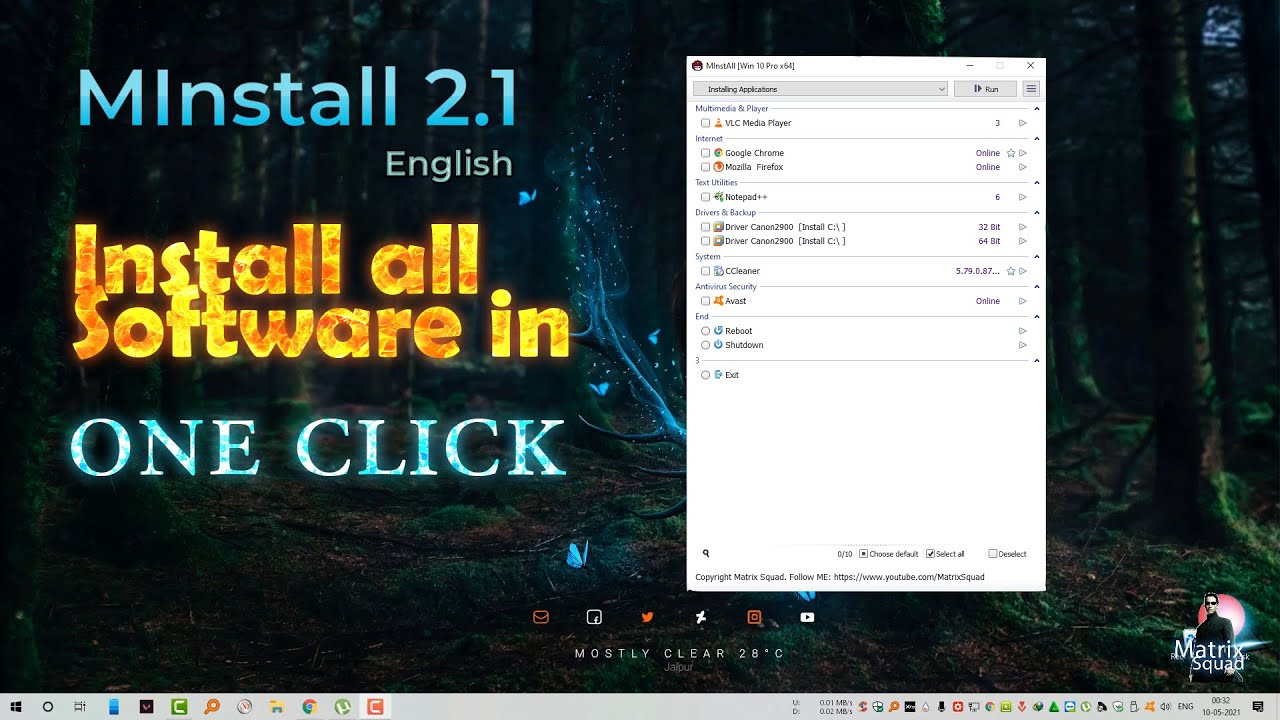The height and width of the screenshot is (720, 1280).
Task: Click the play arrow next to Shutdown
Action: (x=1023, y=345)
